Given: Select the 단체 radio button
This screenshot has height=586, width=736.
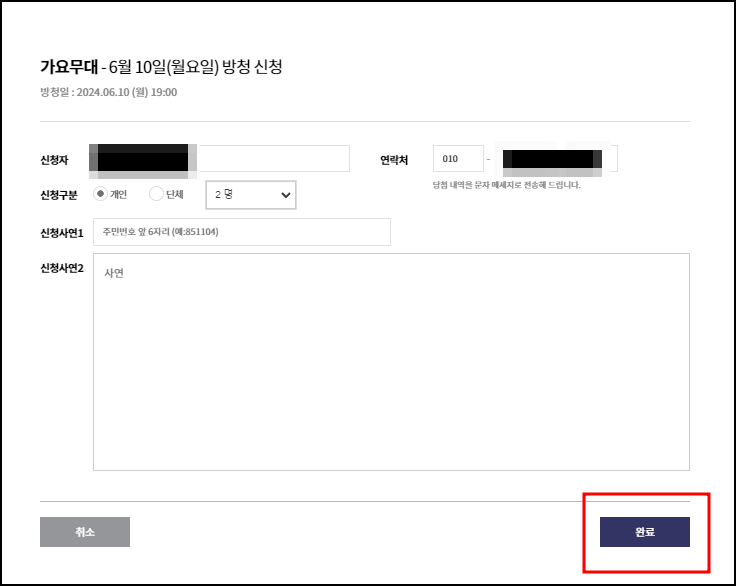Looking at the screenshot, I should click(156, 193).
